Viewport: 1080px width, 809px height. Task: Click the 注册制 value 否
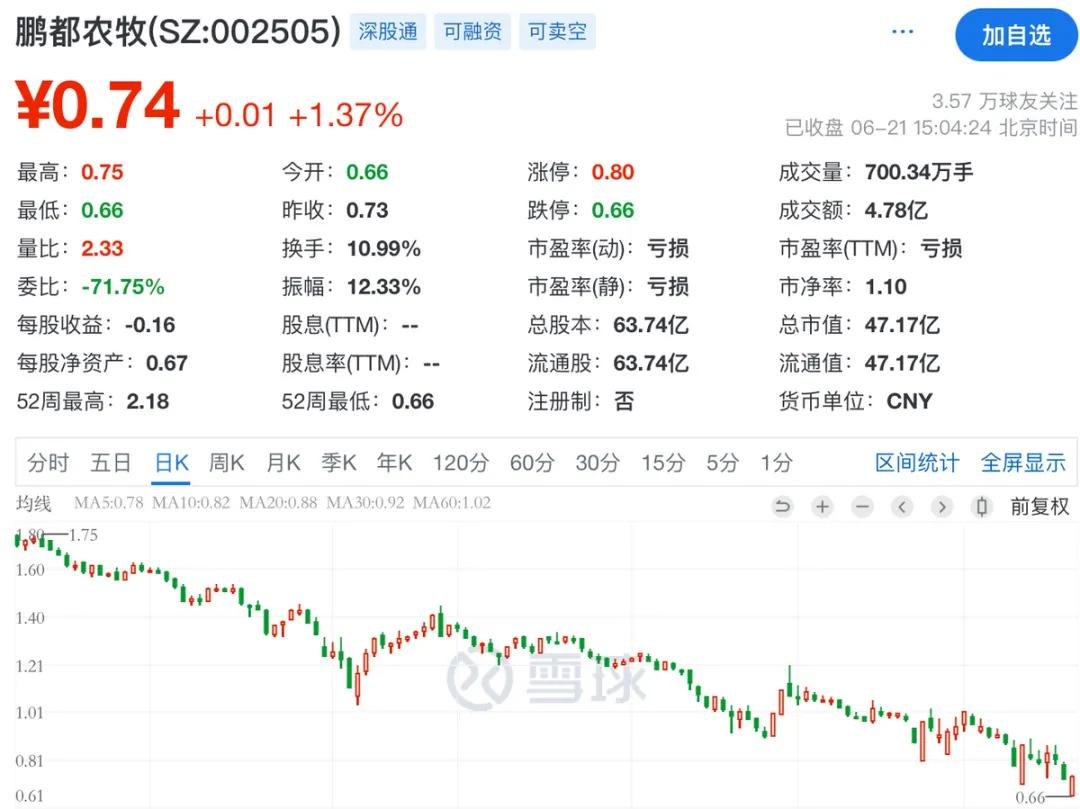point(624,401)
